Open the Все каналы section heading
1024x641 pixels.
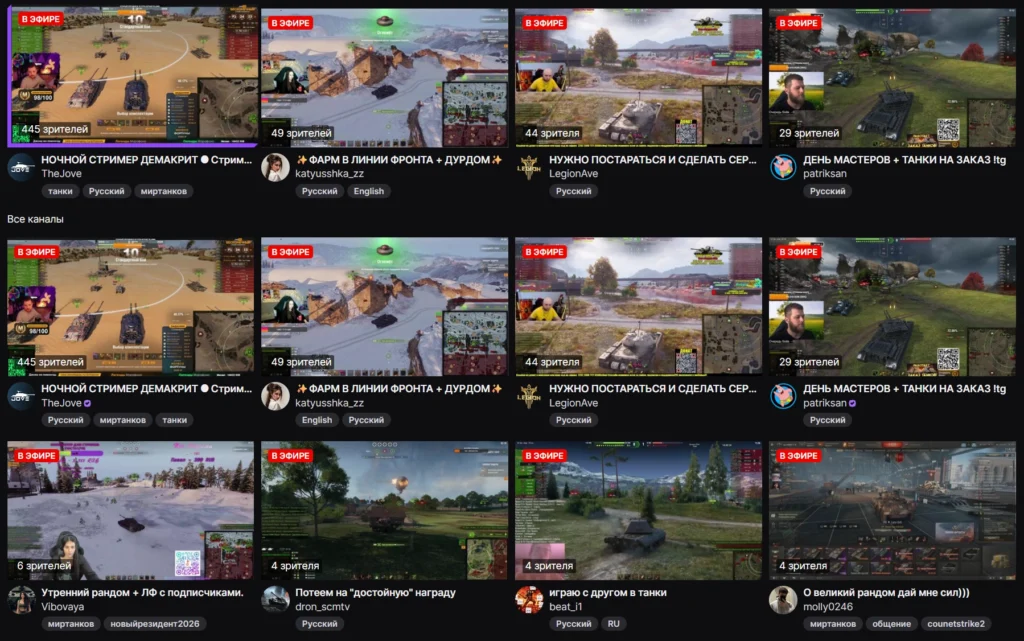(x=35, y=219)
